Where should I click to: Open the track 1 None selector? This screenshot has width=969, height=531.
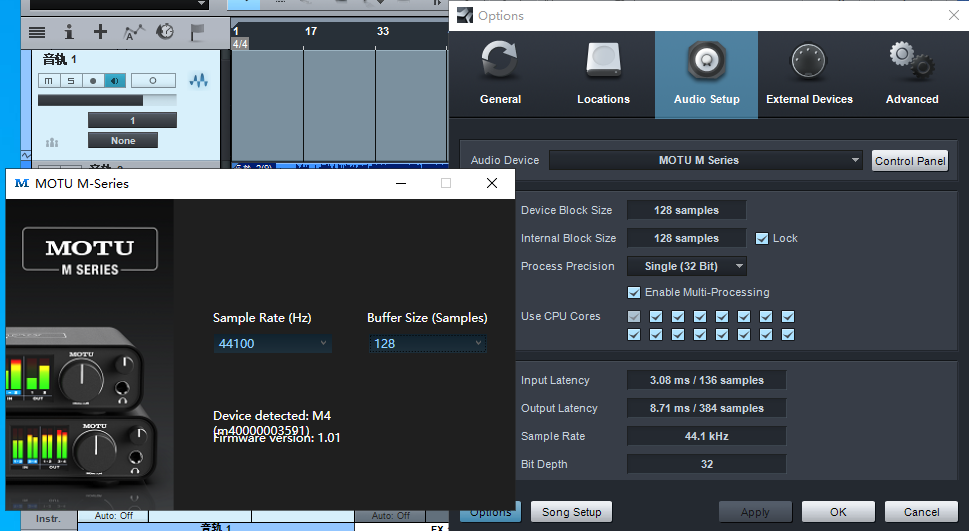coord(123,141)
